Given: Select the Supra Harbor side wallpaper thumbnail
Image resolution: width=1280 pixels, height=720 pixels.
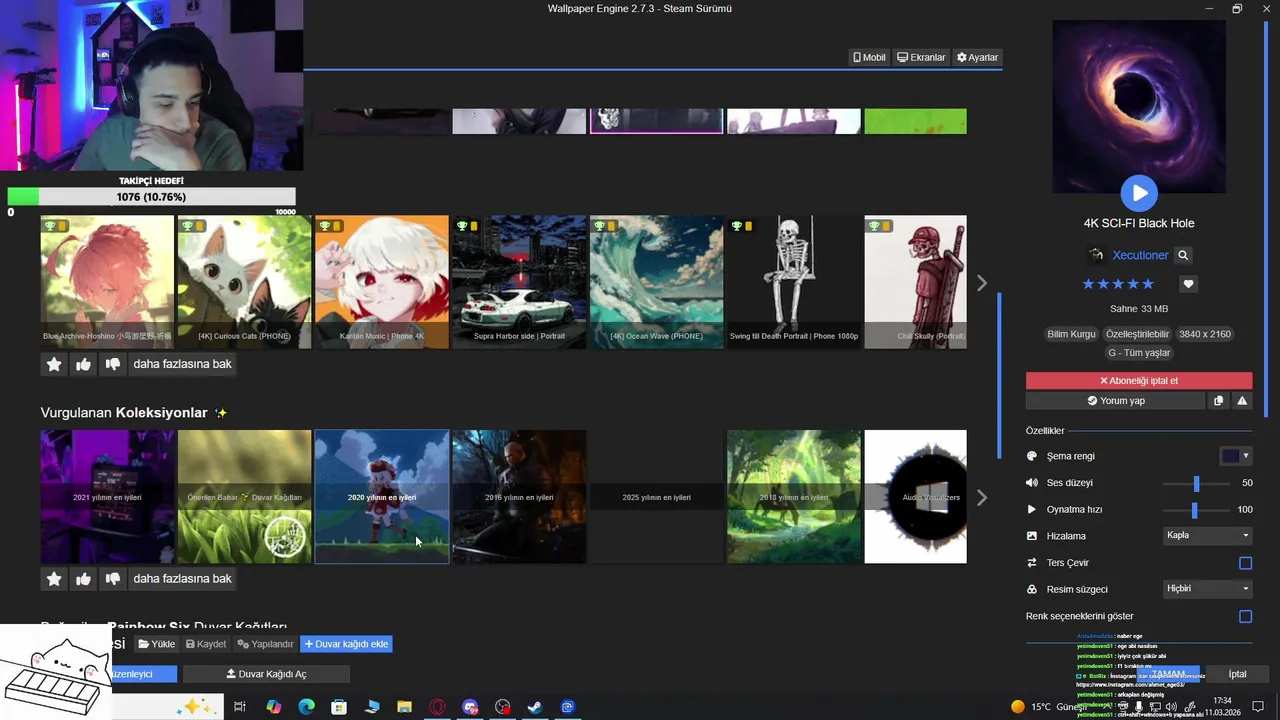Looking at the screenshot, I should (519, 282).
